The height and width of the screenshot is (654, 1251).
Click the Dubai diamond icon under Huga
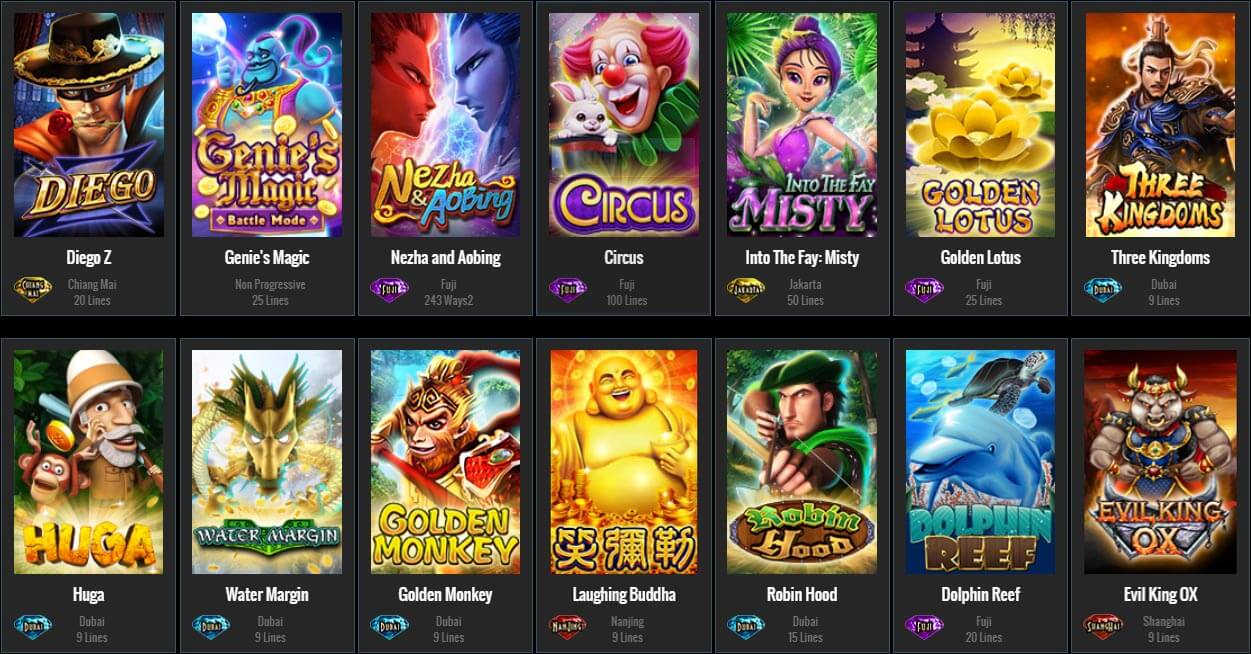pos(33,628)
